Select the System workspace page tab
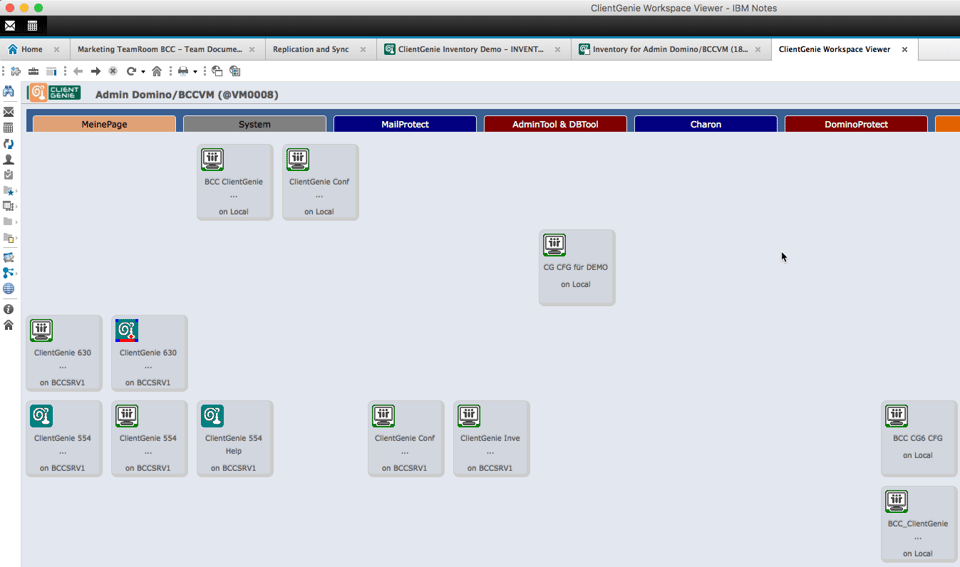960x567 pixels. coord(254,124)
